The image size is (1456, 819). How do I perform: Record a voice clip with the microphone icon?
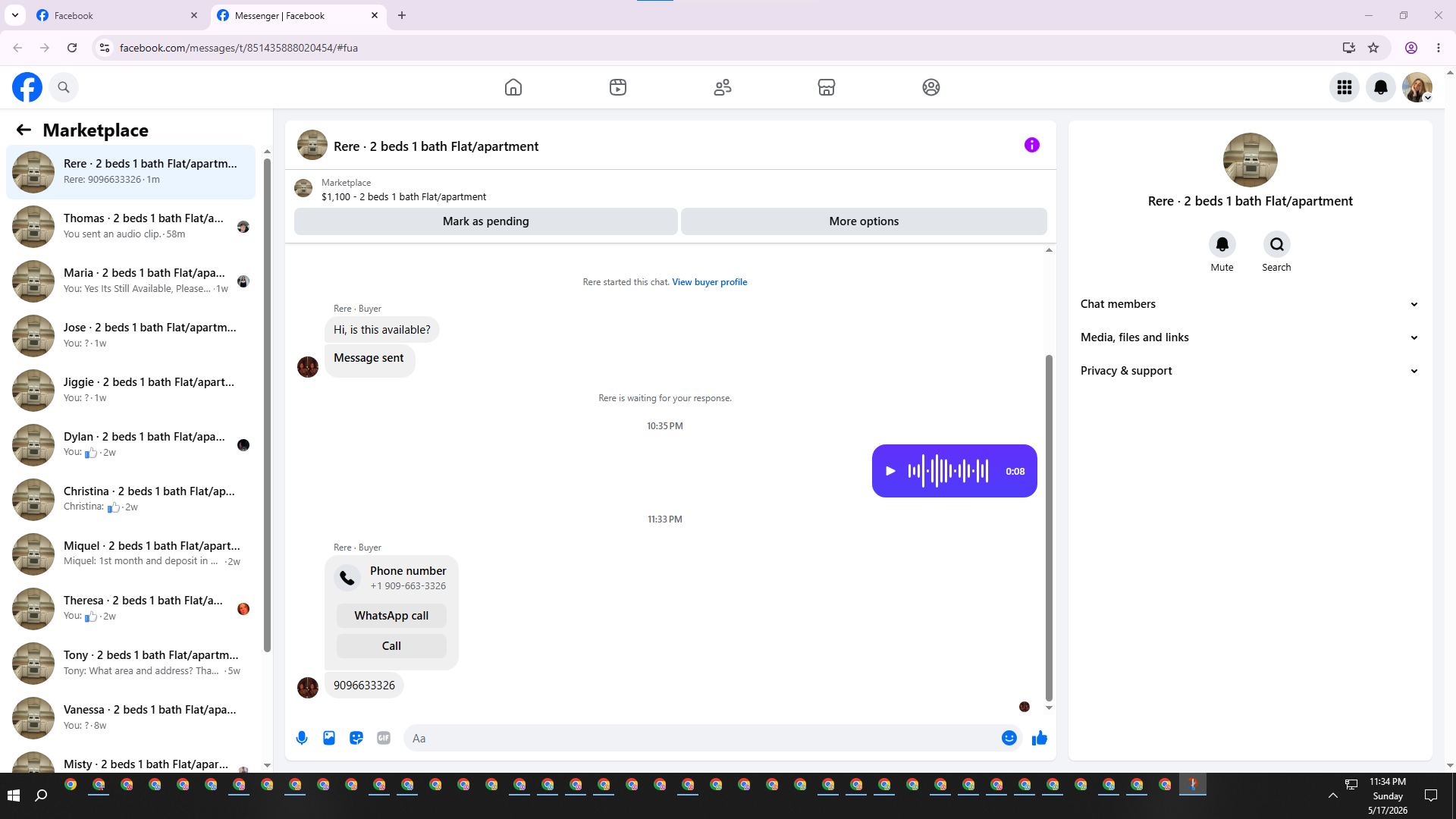tap(302, 738)
